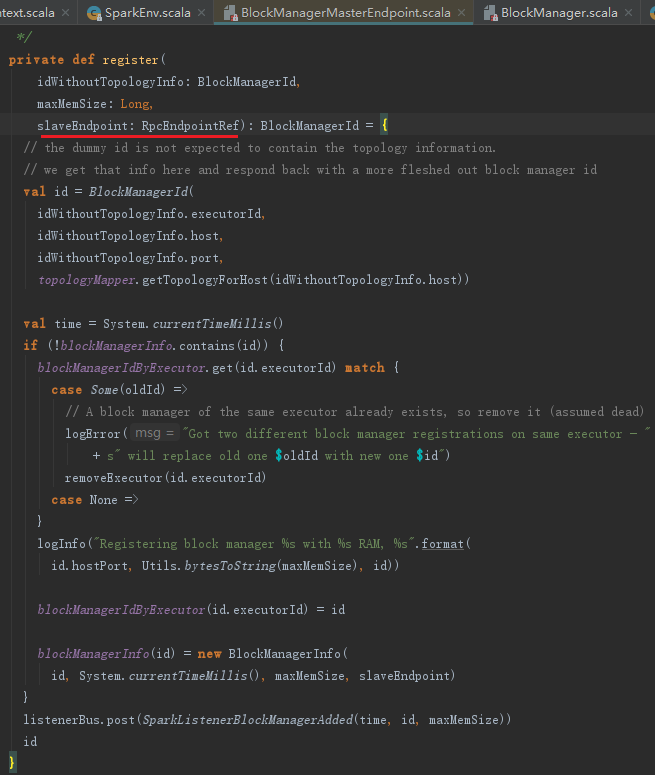This screenshot has height=775, width=655.
Task: Click the yellow closing brace at bottom
Action: [x=12, y=762]
